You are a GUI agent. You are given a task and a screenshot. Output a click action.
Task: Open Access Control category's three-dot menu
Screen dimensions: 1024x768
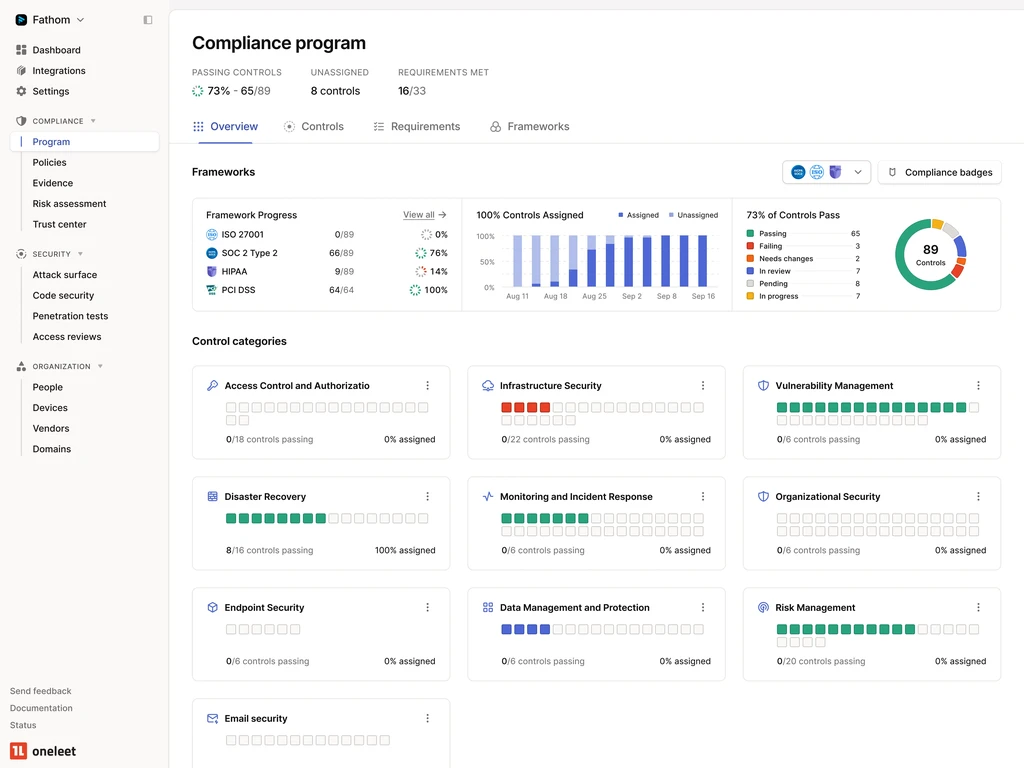click(x=428, y=386)
